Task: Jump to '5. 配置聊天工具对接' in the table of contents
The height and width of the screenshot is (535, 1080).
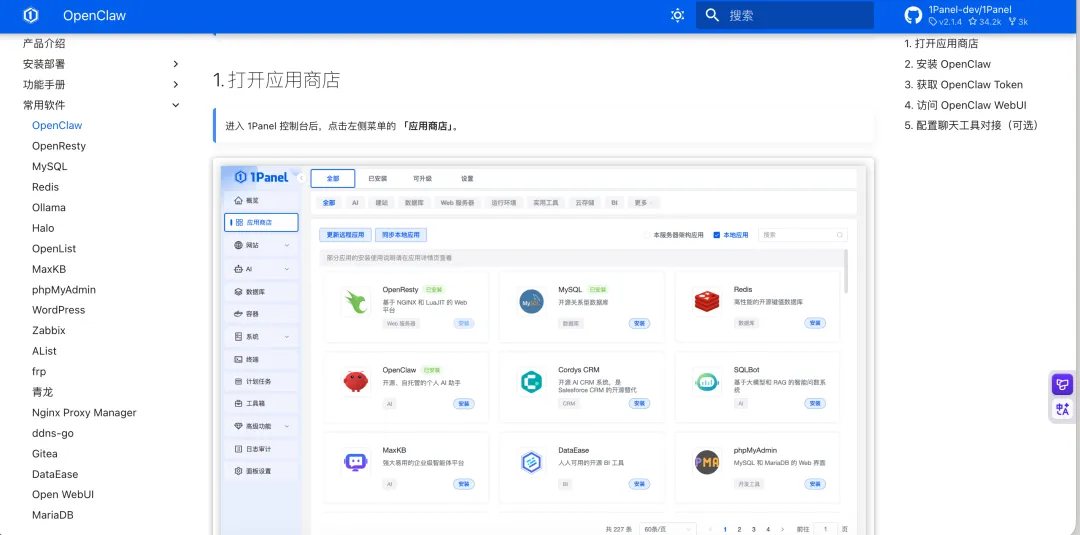Action: click(970, 125)
